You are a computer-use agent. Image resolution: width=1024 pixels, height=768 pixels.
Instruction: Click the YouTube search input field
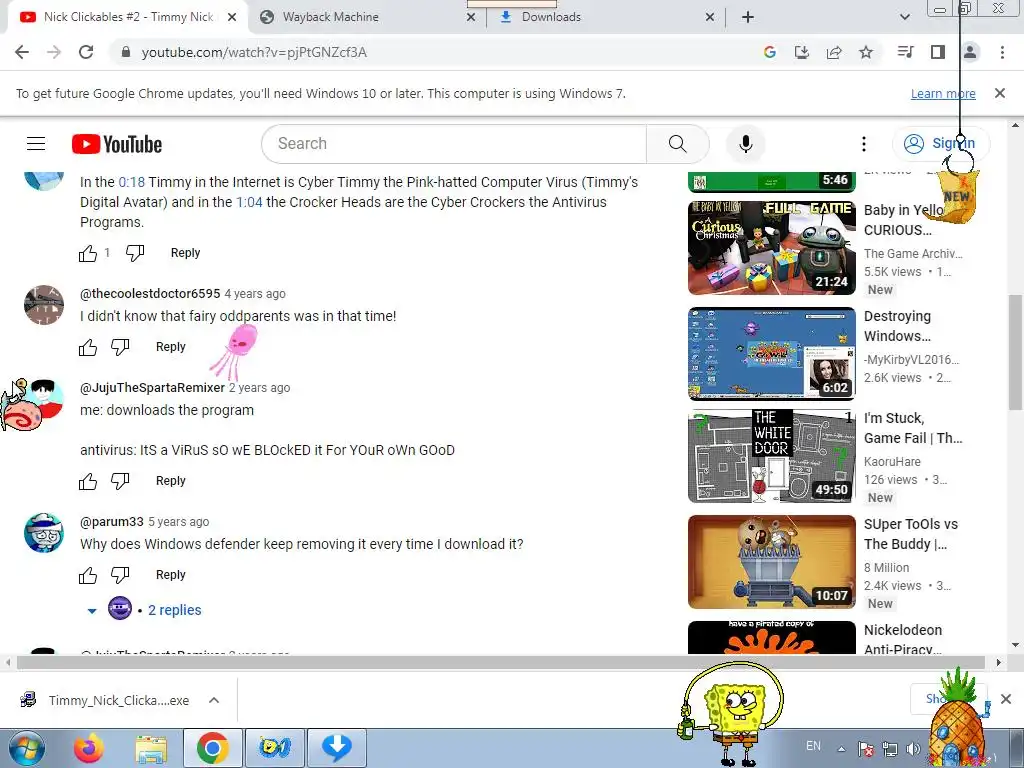(454, 144)
